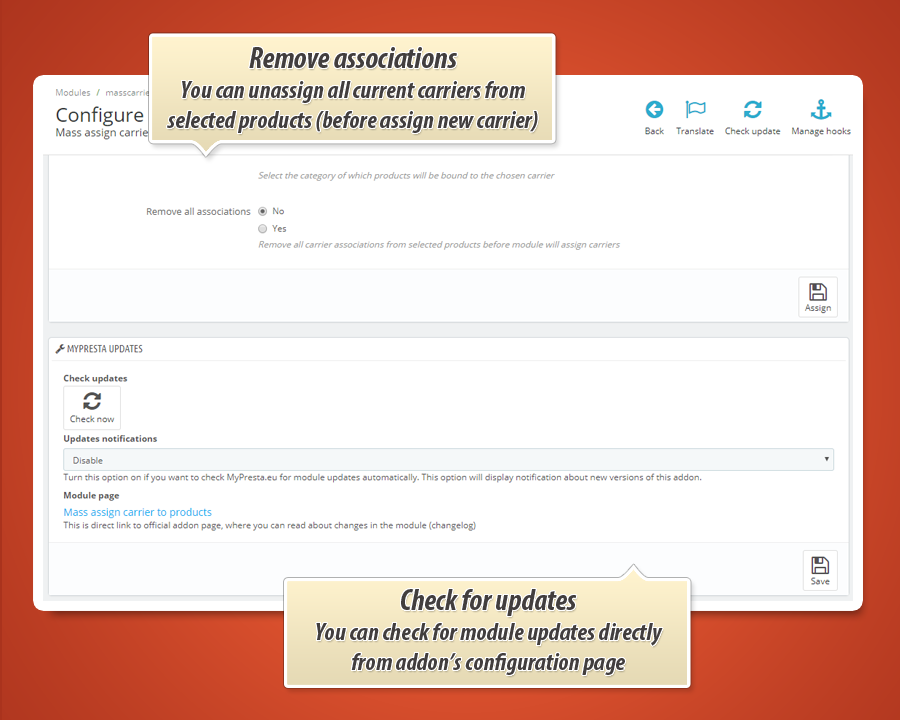900x720 pixels.
Task: Open Mass assign carrier to products link
Action: 137,512
